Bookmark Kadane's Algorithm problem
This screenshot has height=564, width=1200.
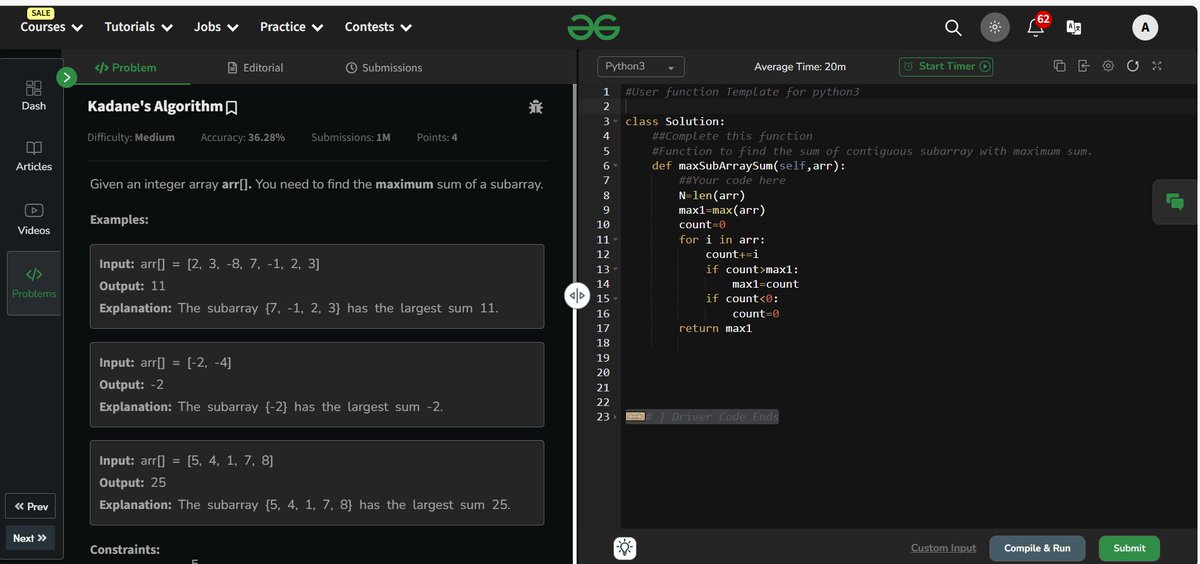[232, 107]
